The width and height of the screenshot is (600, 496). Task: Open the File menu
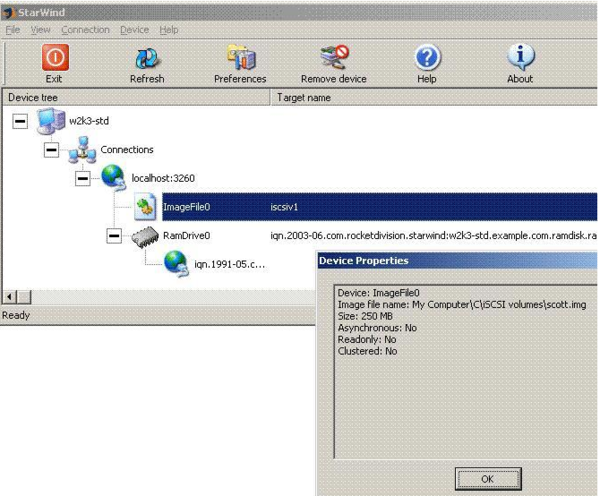pos(13,30)
